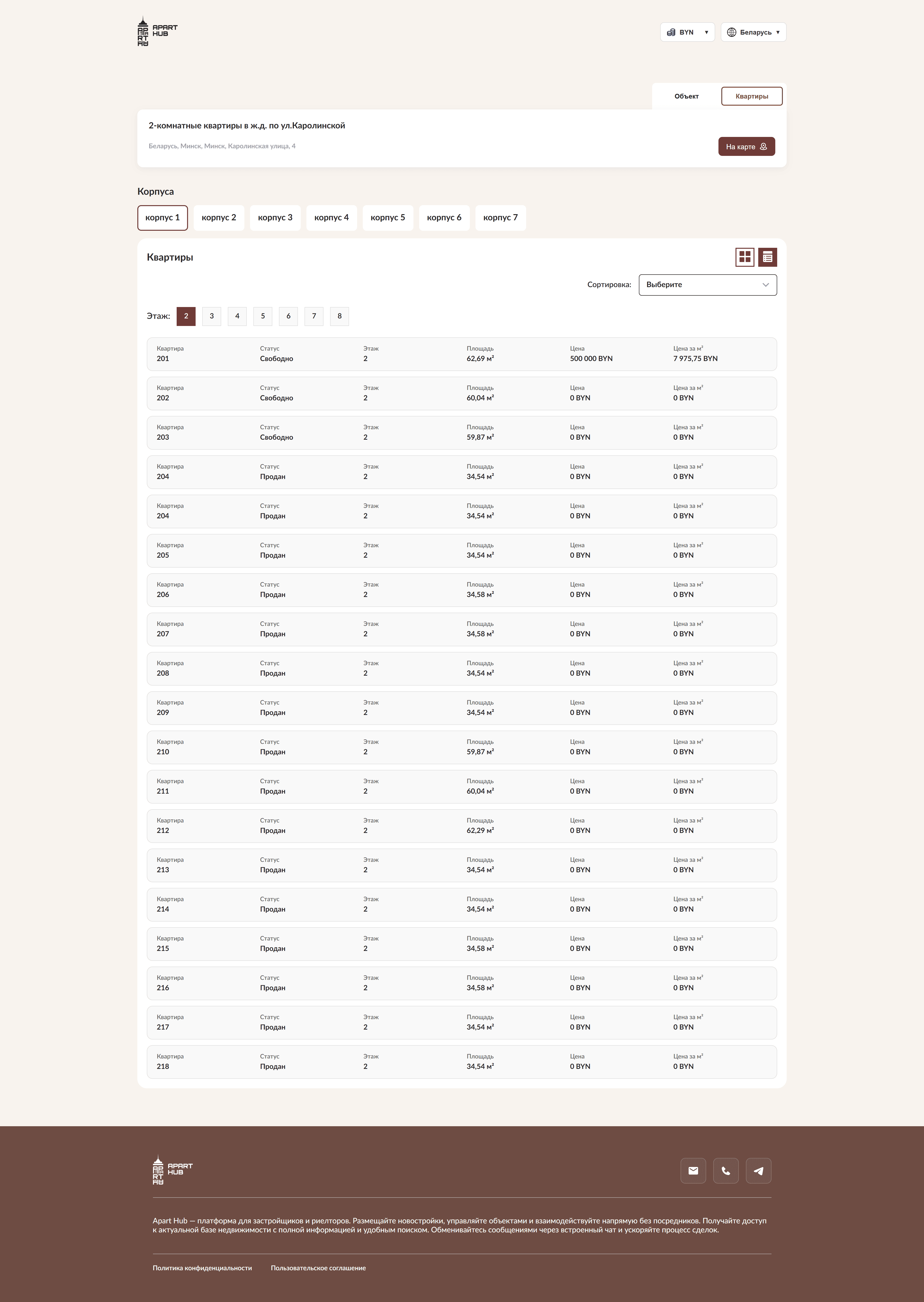Screen dimensions: 924x1302
Task: Select the корпус 4 tab
Action: pyautogui.click(x=331, y=218)
